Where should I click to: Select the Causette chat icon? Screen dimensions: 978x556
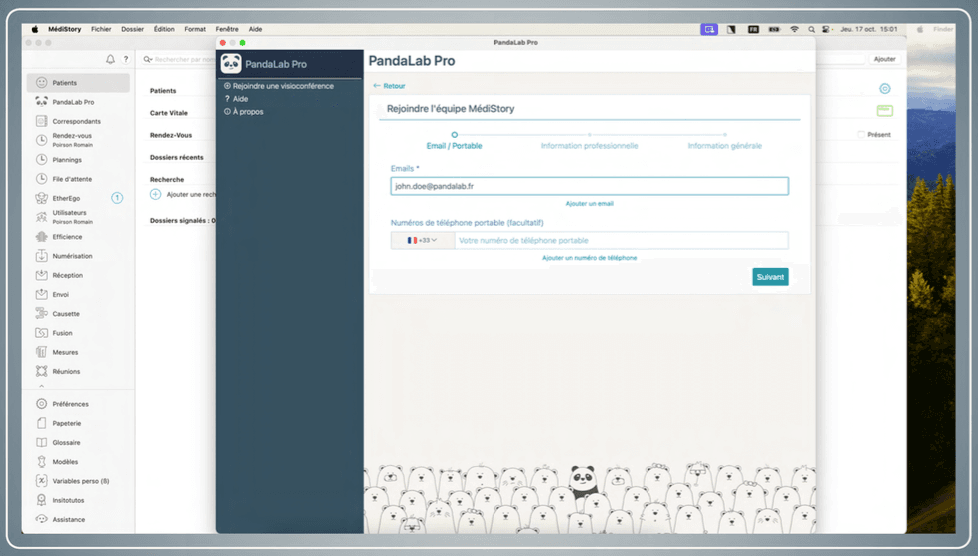point(41,314)
